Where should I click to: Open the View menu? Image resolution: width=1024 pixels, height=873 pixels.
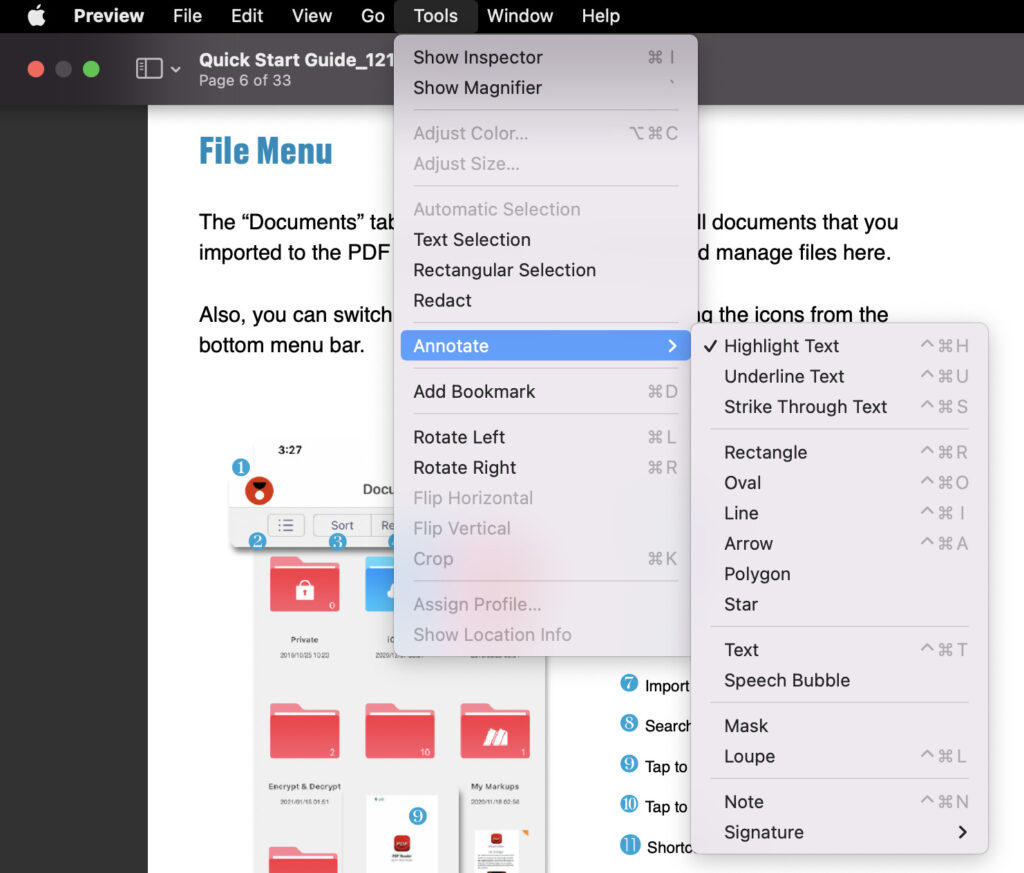tap(312, 16)
